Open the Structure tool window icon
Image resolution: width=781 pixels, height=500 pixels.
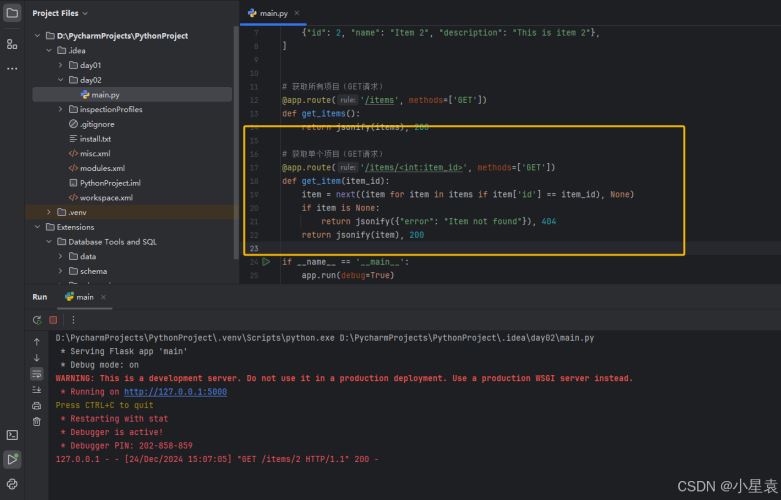click(x=12, y=44)
